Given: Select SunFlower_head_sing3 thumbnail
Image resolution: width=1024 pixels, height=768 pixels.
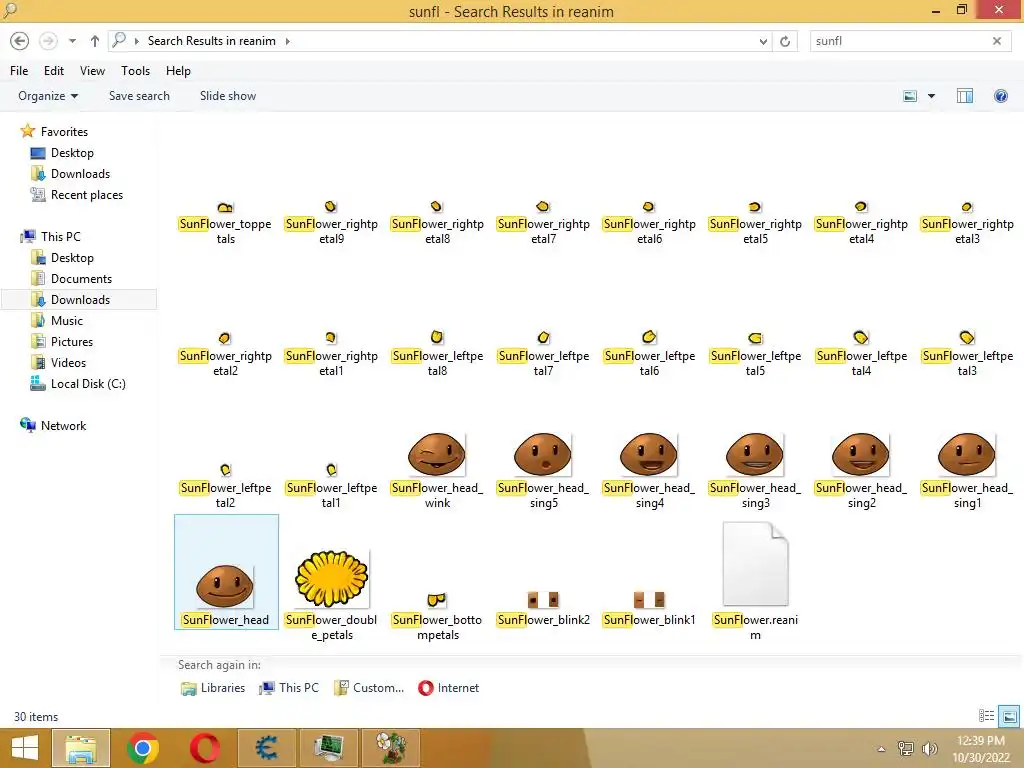Looking at the screenshot, I should click(755, 454).
